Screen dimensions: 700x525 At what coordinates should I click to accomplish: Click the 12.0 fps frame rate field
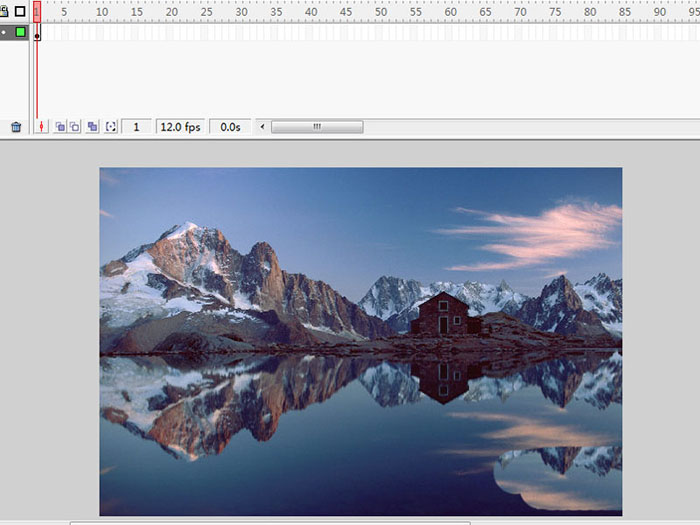[x=180, y=127]
